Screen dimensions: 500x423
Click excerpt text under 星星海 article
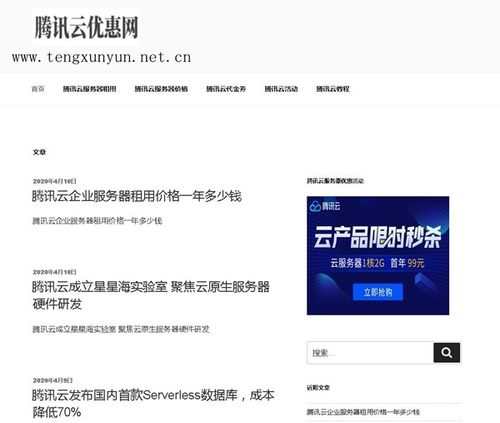click(x=121, y=329)
